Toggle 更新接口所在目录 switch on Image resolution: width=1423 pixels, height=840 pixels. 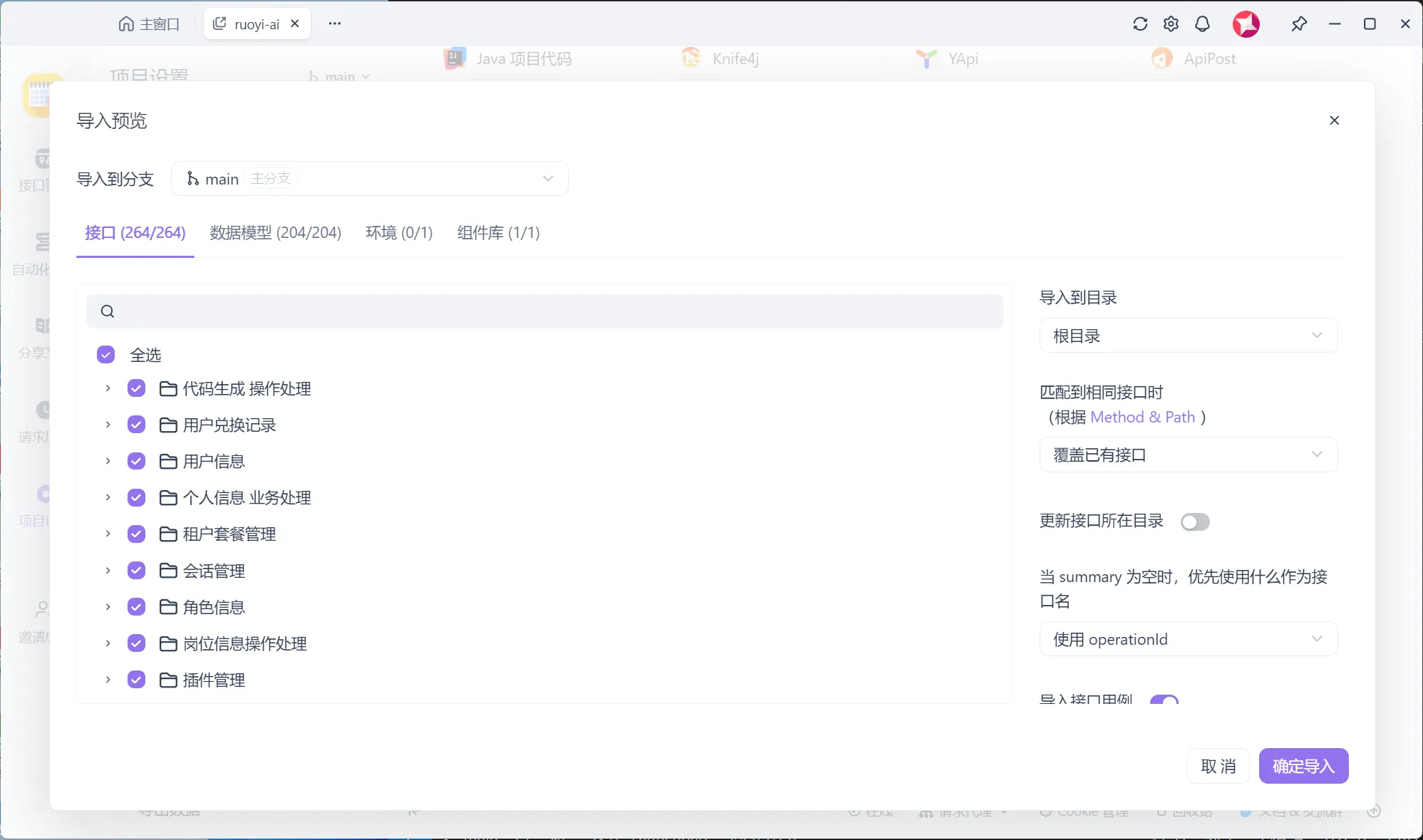pyautogui.click(x=1195, y=522)
